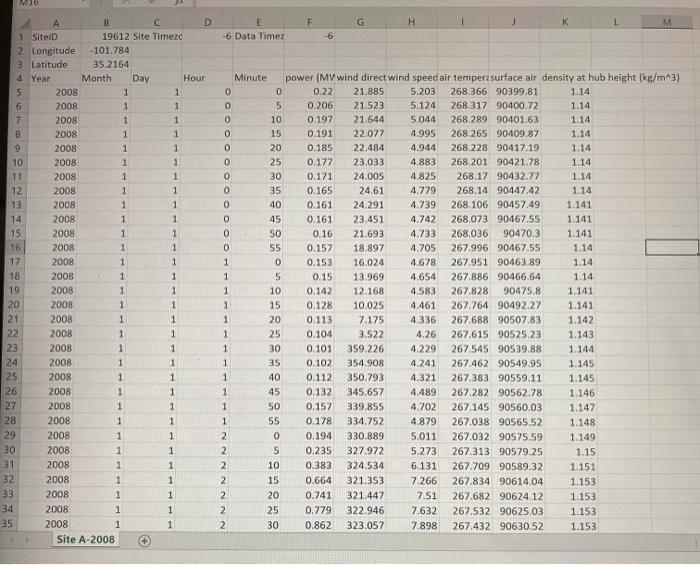The image size is (700, 565).
Task: Click the Latitude label cell
Action: click(x=54, y=65)
